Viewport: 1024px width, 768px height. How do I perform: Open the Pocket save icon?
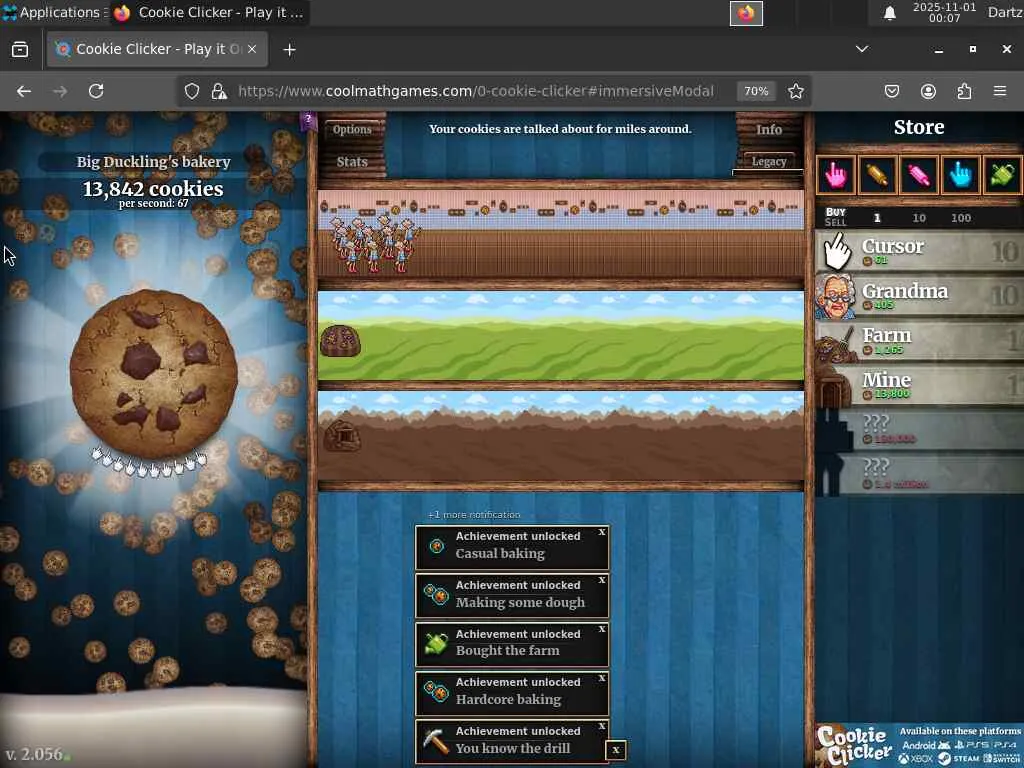pyautogui.click(x=891, y=91)
